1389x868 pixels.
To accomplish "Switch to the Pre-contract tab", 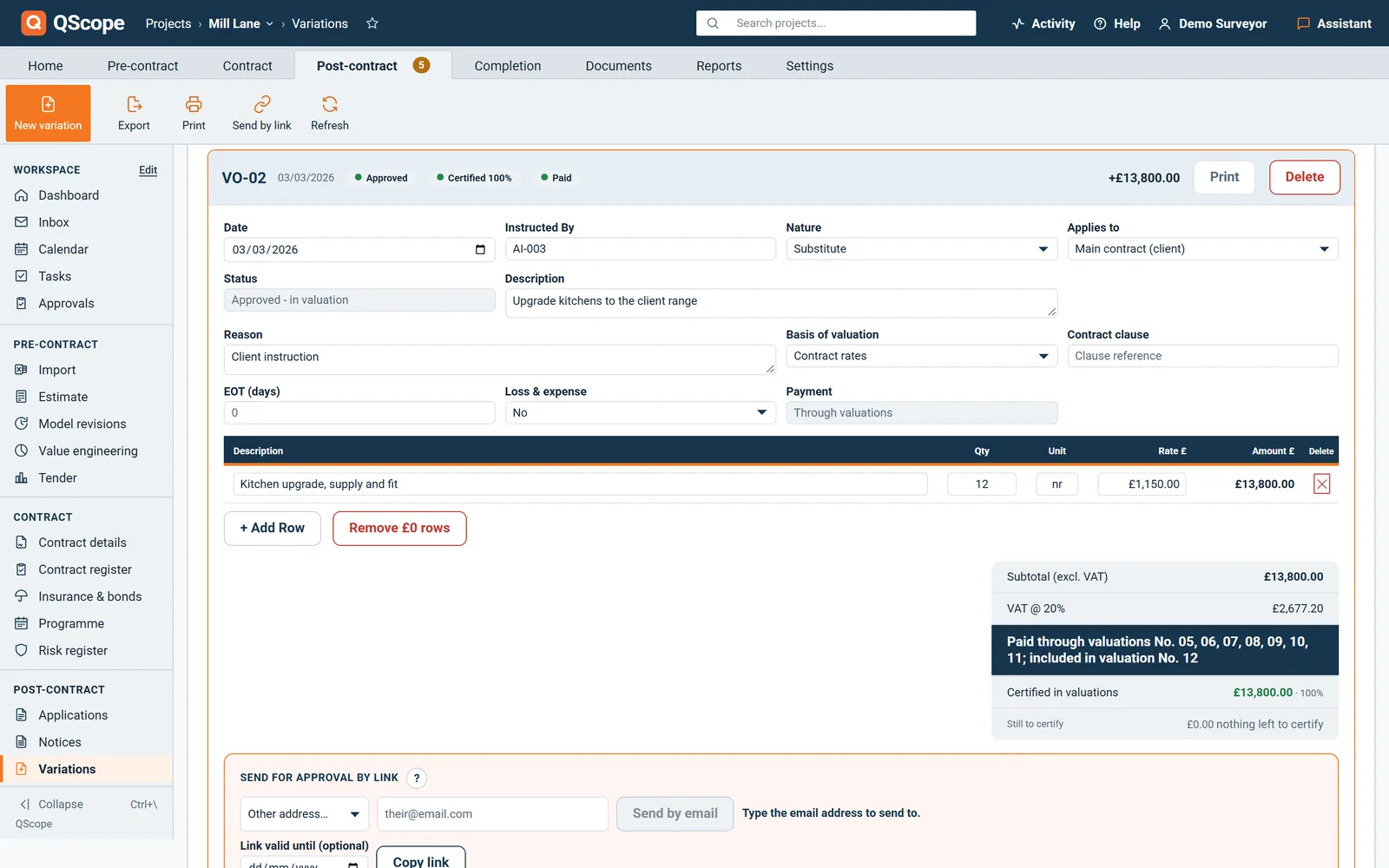I will click(142, 66).
